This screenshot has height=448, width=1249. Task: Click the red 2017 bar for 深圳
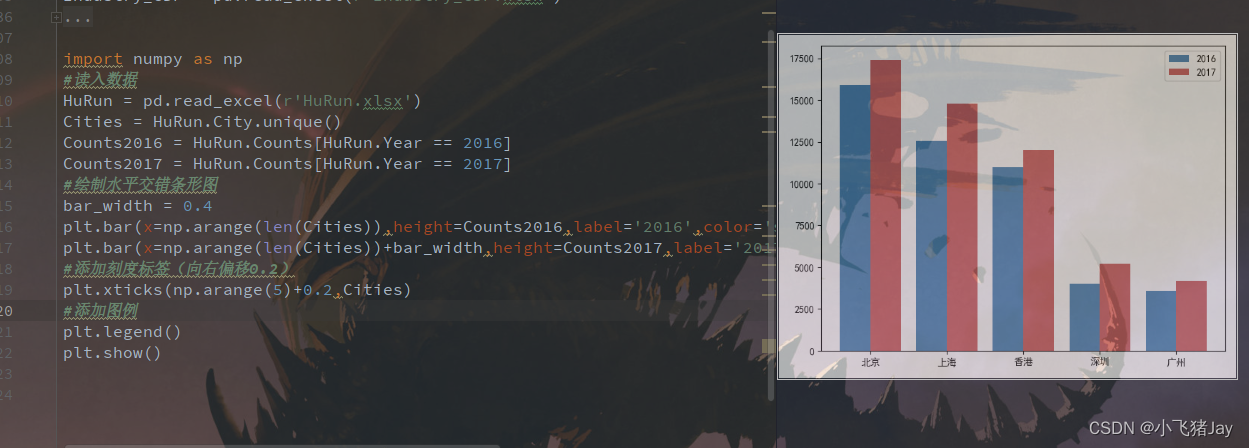[1115, 307]
